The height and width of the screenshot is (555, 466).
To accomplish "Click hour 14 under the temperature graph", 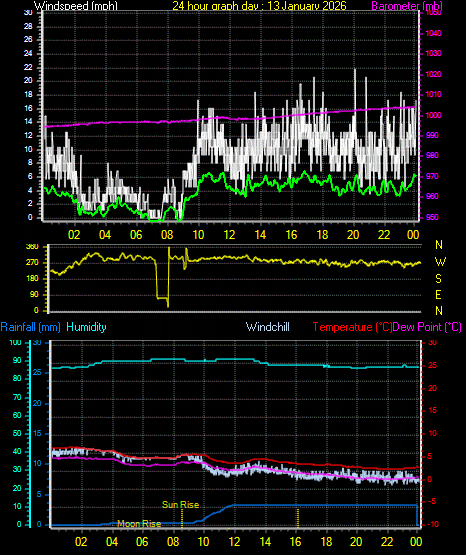I will coord(265,542).
